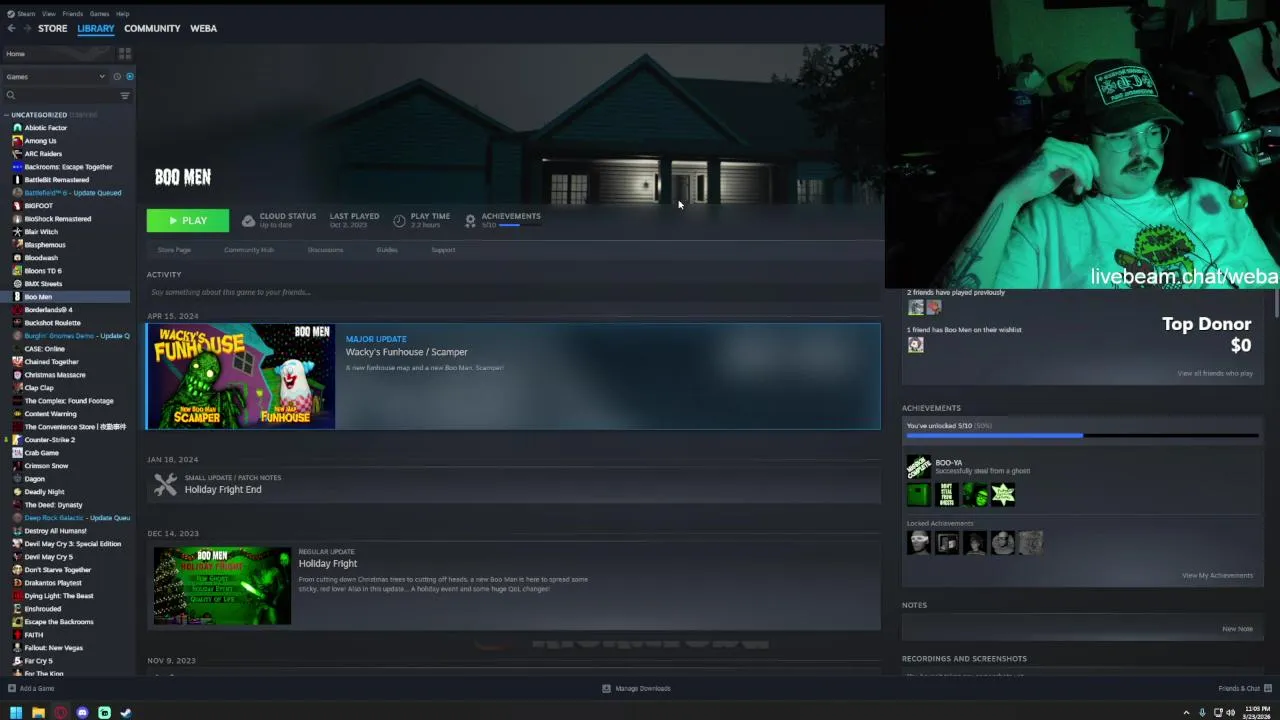Image resolution: width=1280 pixels, height=720 pixels.
Task: Open the Support link
Action: pyautogui.click(x=443, y=250)
